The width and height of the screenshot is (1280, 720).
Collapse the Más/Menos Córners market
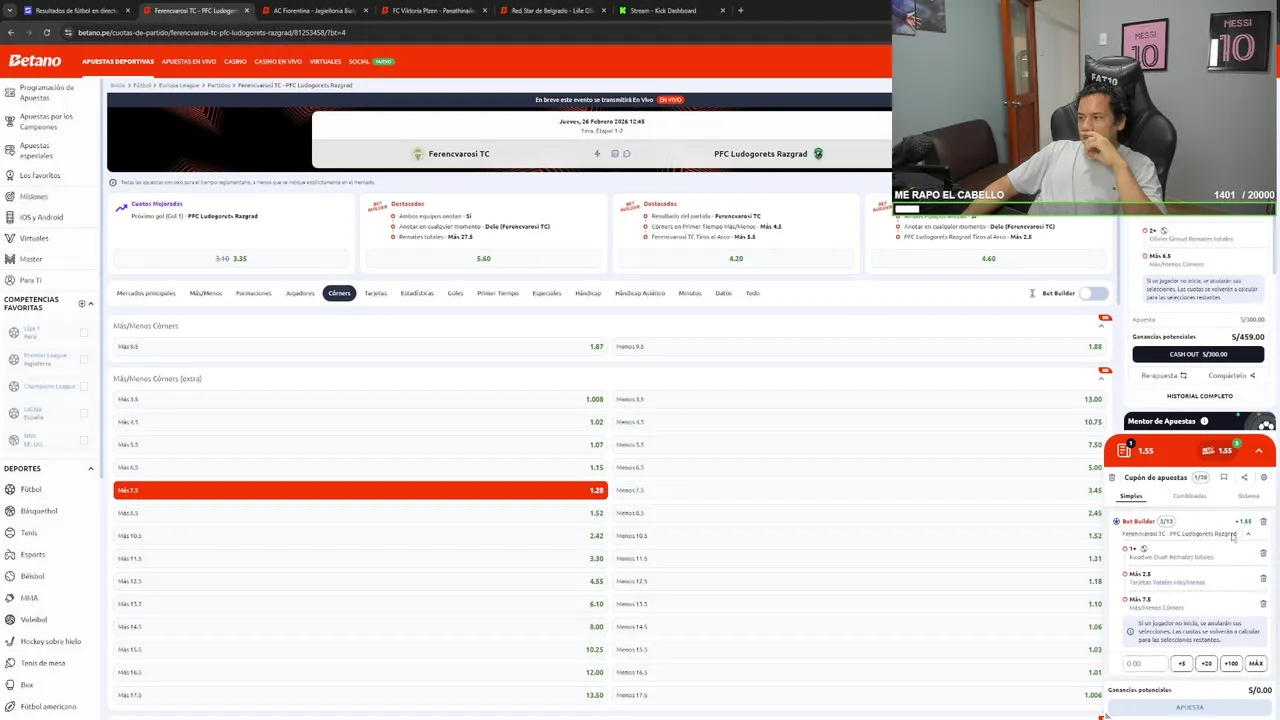[1102, 326]
